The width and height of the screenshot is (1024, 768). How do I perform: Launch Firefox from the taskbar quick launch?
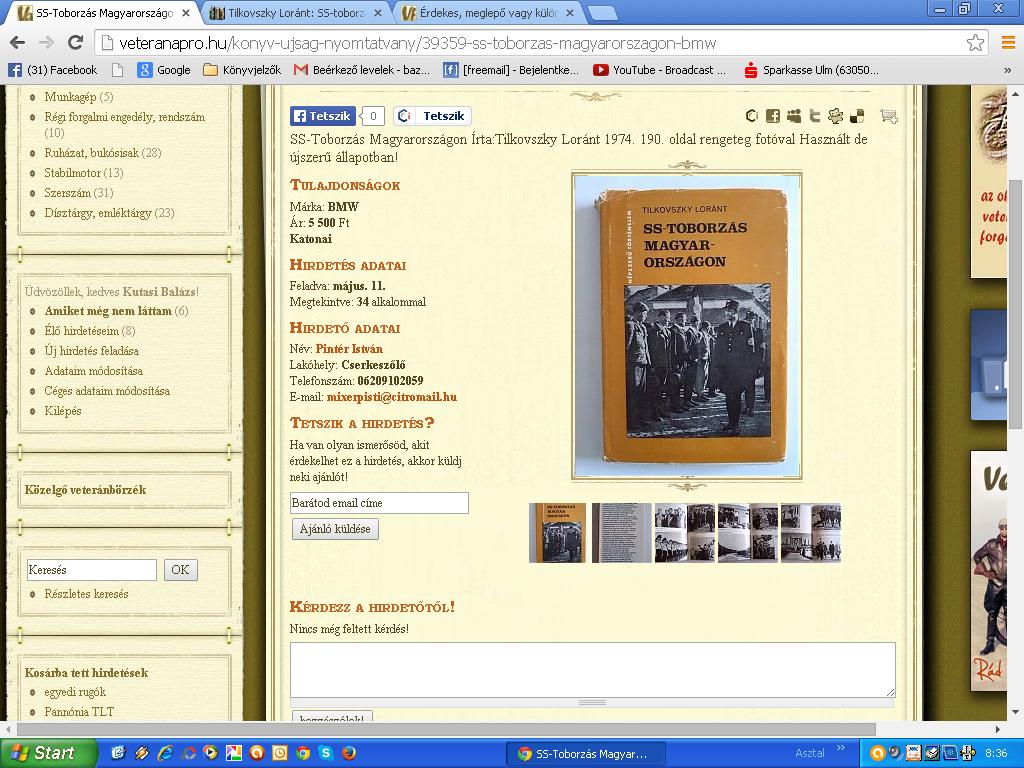pos(348,753)
